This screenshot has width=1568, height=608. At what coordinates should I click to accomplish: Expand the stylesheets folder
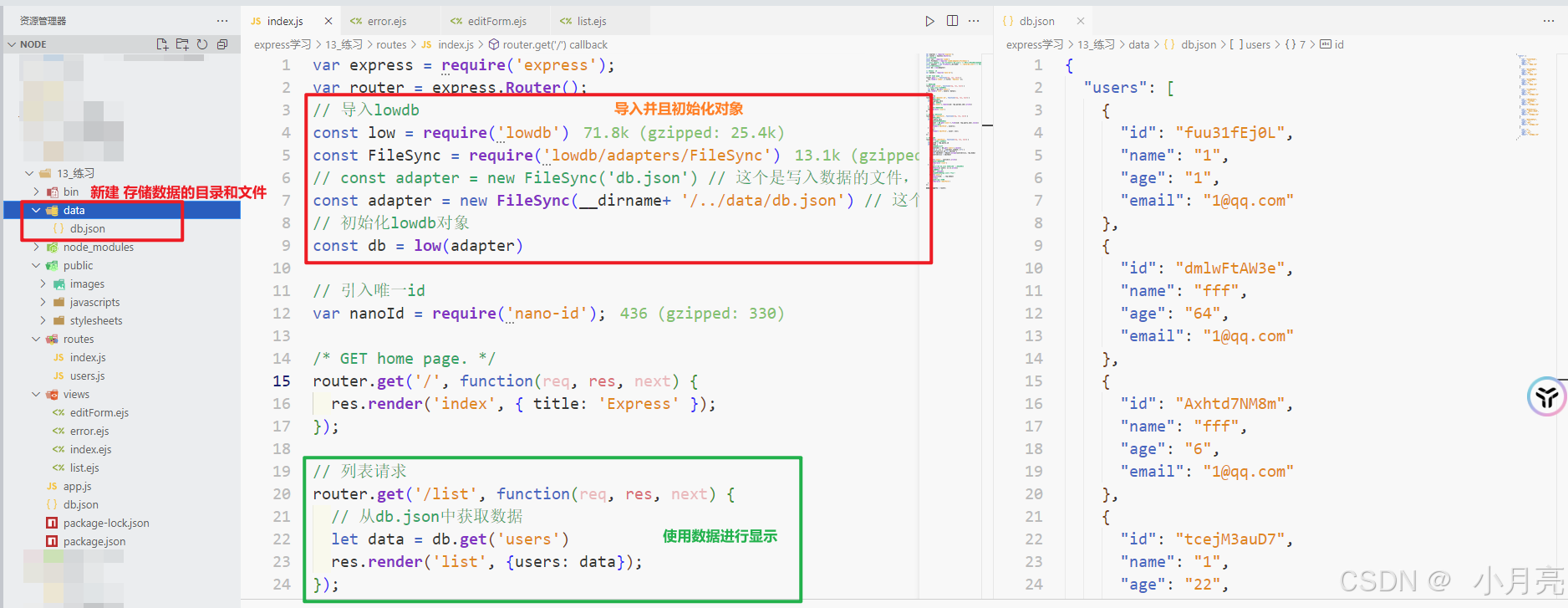click(43, 320)
